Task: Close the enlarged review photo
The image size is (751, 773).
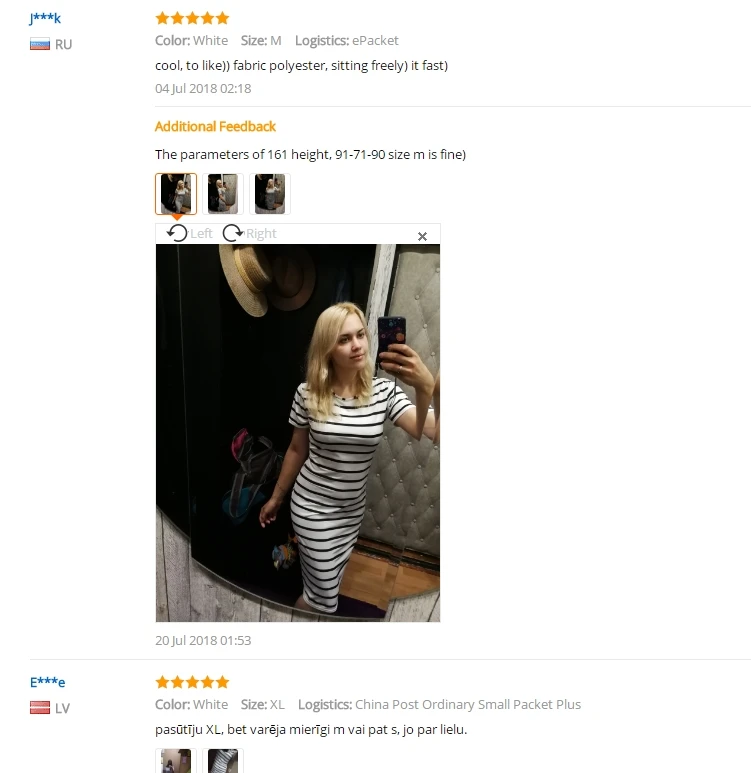Action: coord(422,237)
